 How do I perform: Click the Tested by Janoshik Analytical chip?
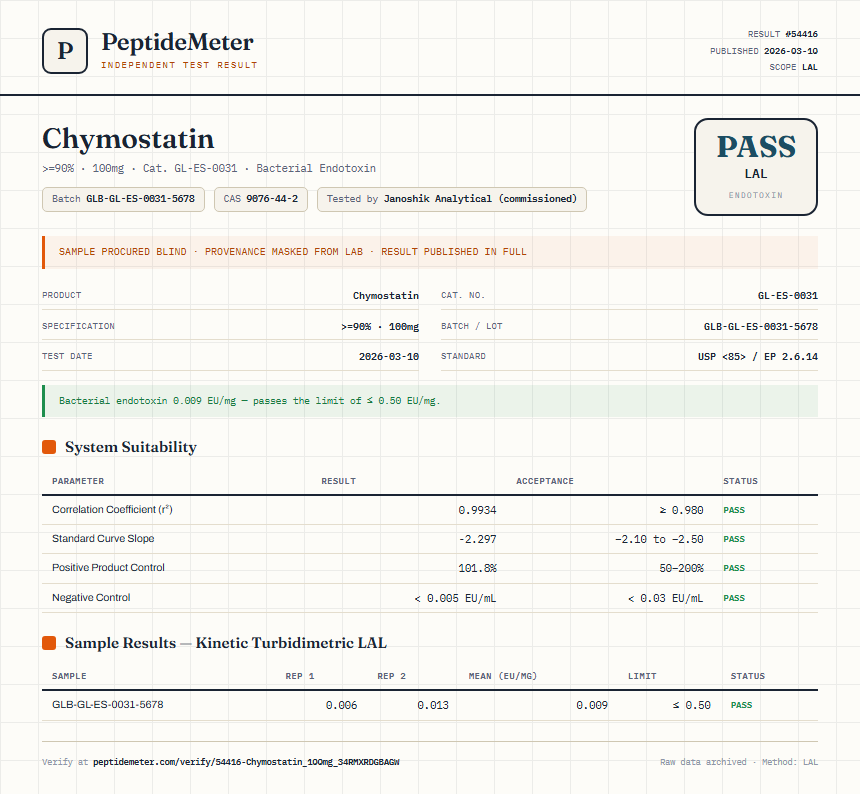[x=451, y=199]
